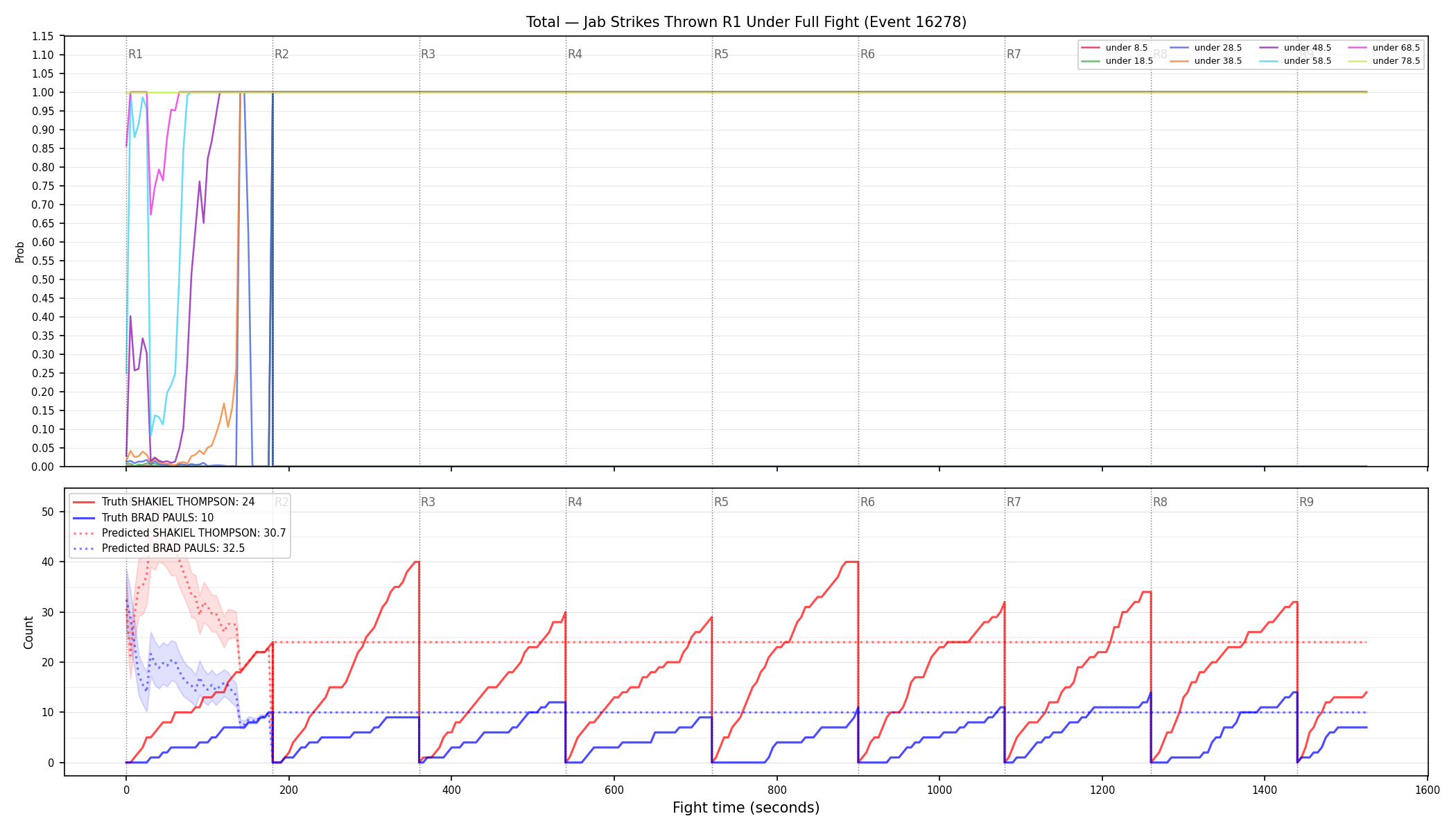Click the R4 round marker in probability chart
This screenshot has height=832, width=1456.
(575, 54)
